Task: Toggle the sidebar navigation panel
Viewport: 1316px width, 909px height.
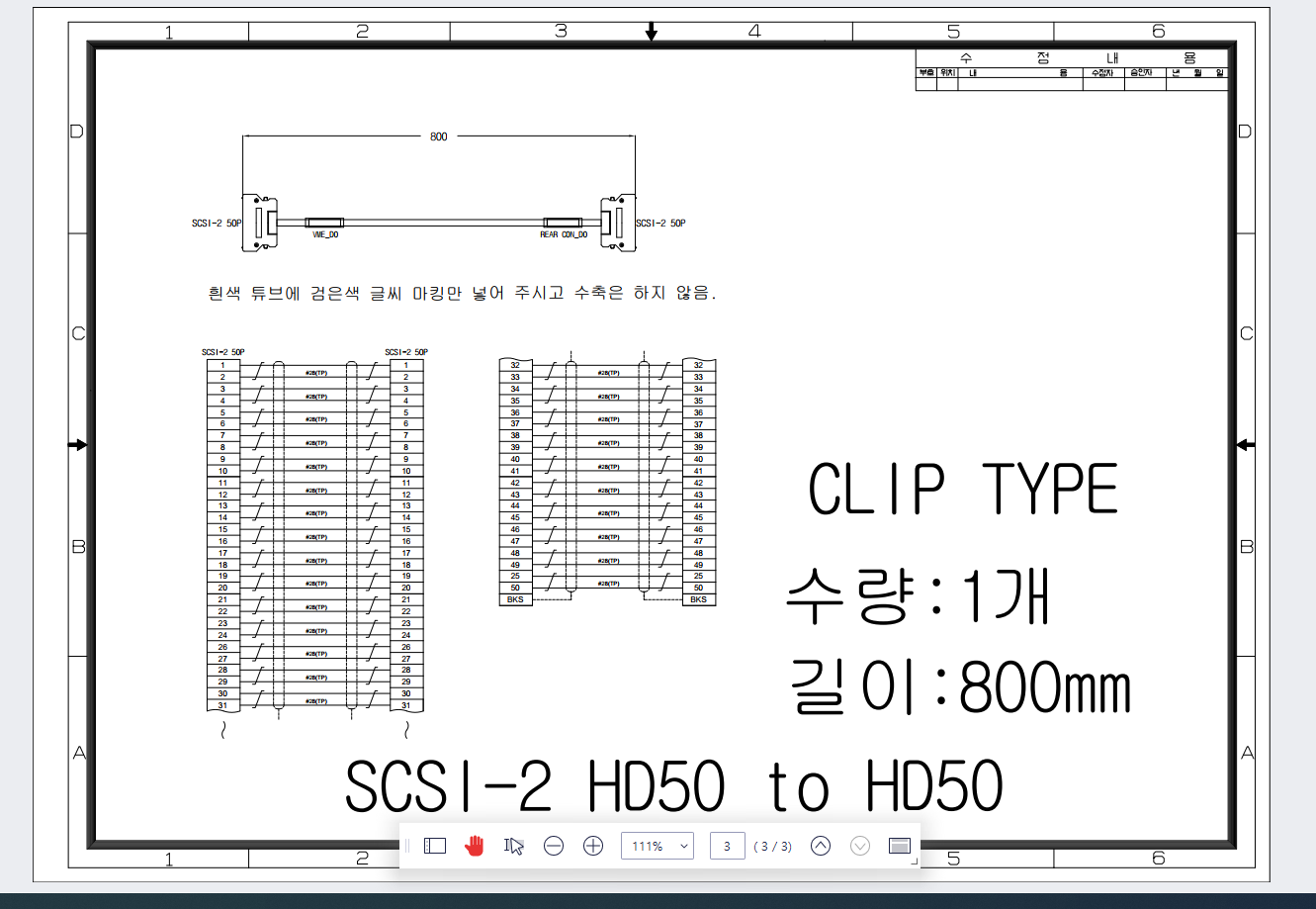Action: [x=435, y=846]
